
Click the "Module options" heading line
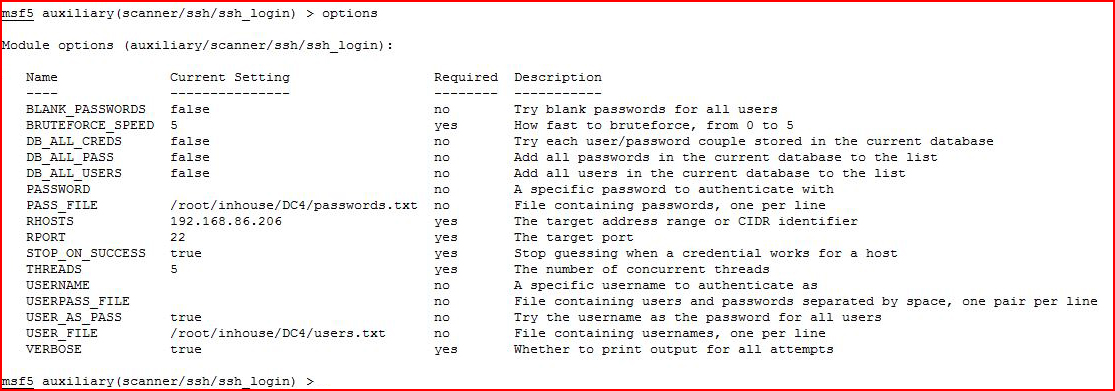click(197, 45)
